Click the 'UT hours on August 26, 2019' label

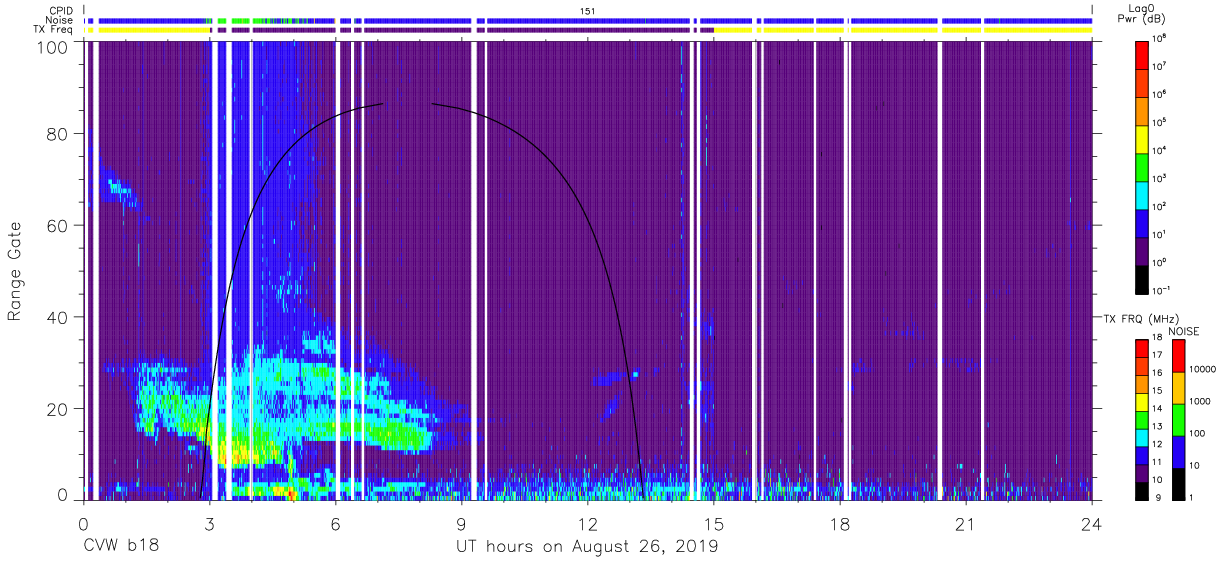click(587, 547)
